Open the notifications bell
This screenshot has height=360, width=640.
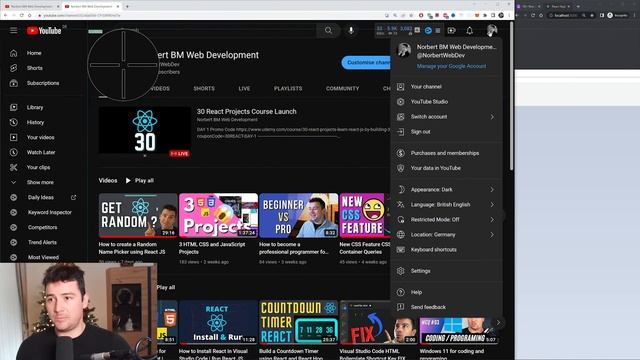pyautogui.click(x=469, y=31)
